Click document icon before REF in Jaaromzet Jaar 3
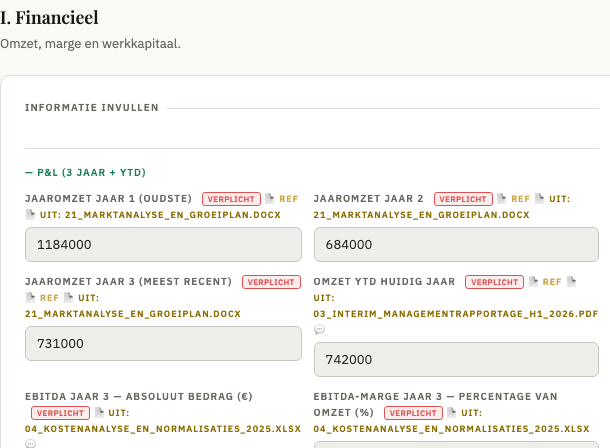 (30, 298)
